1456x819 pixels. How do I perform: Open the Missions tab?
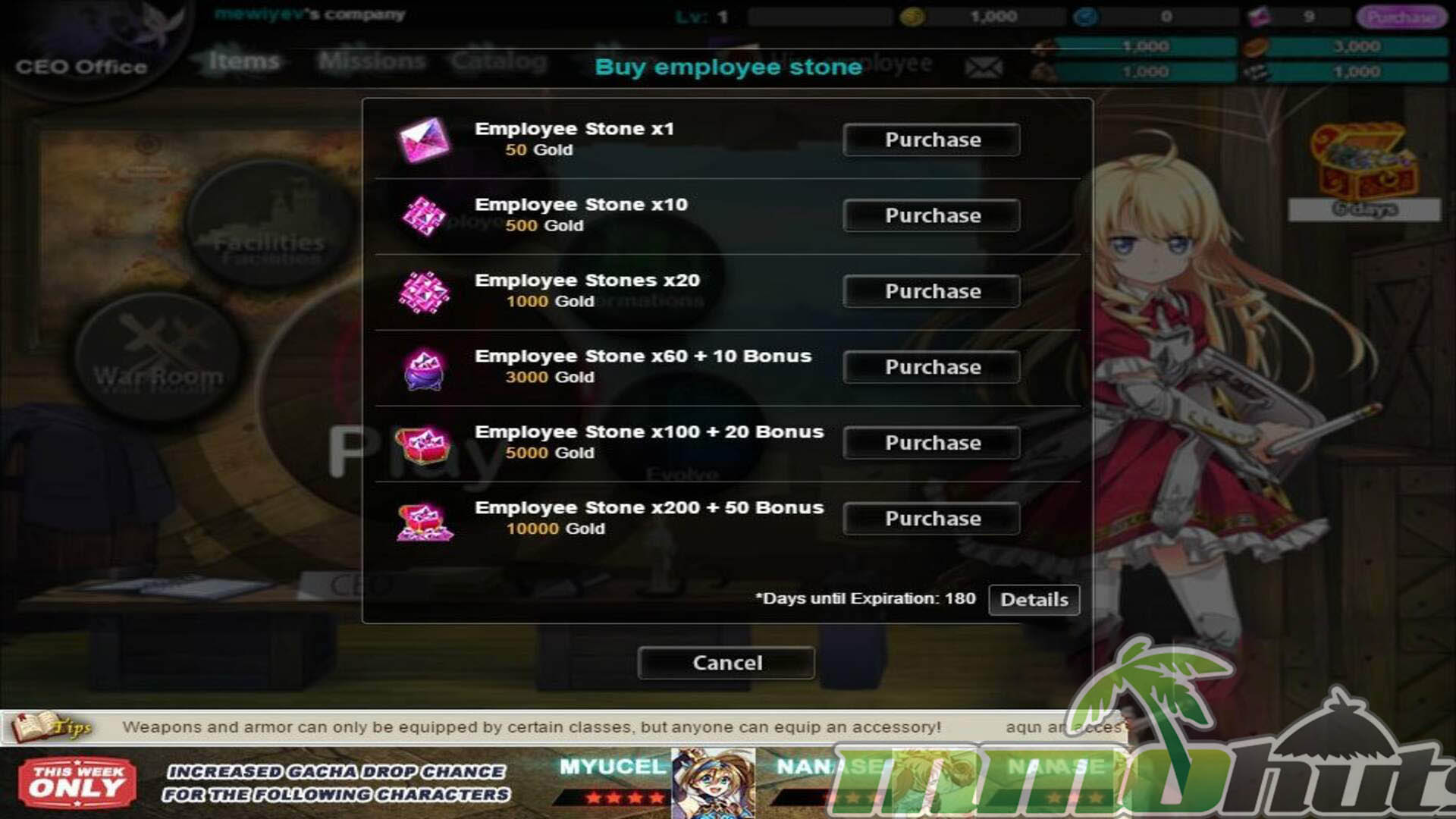372,61
